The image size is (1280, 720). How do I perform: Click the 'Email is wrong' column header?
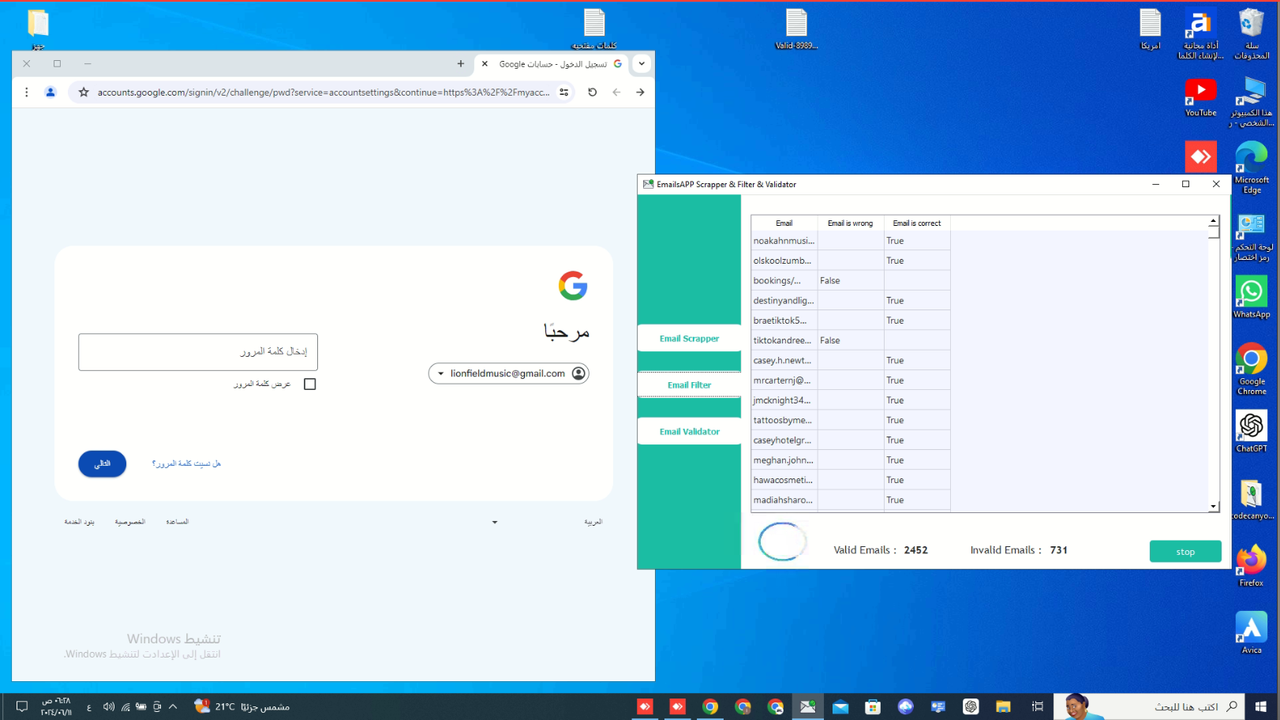coord(850,223)
